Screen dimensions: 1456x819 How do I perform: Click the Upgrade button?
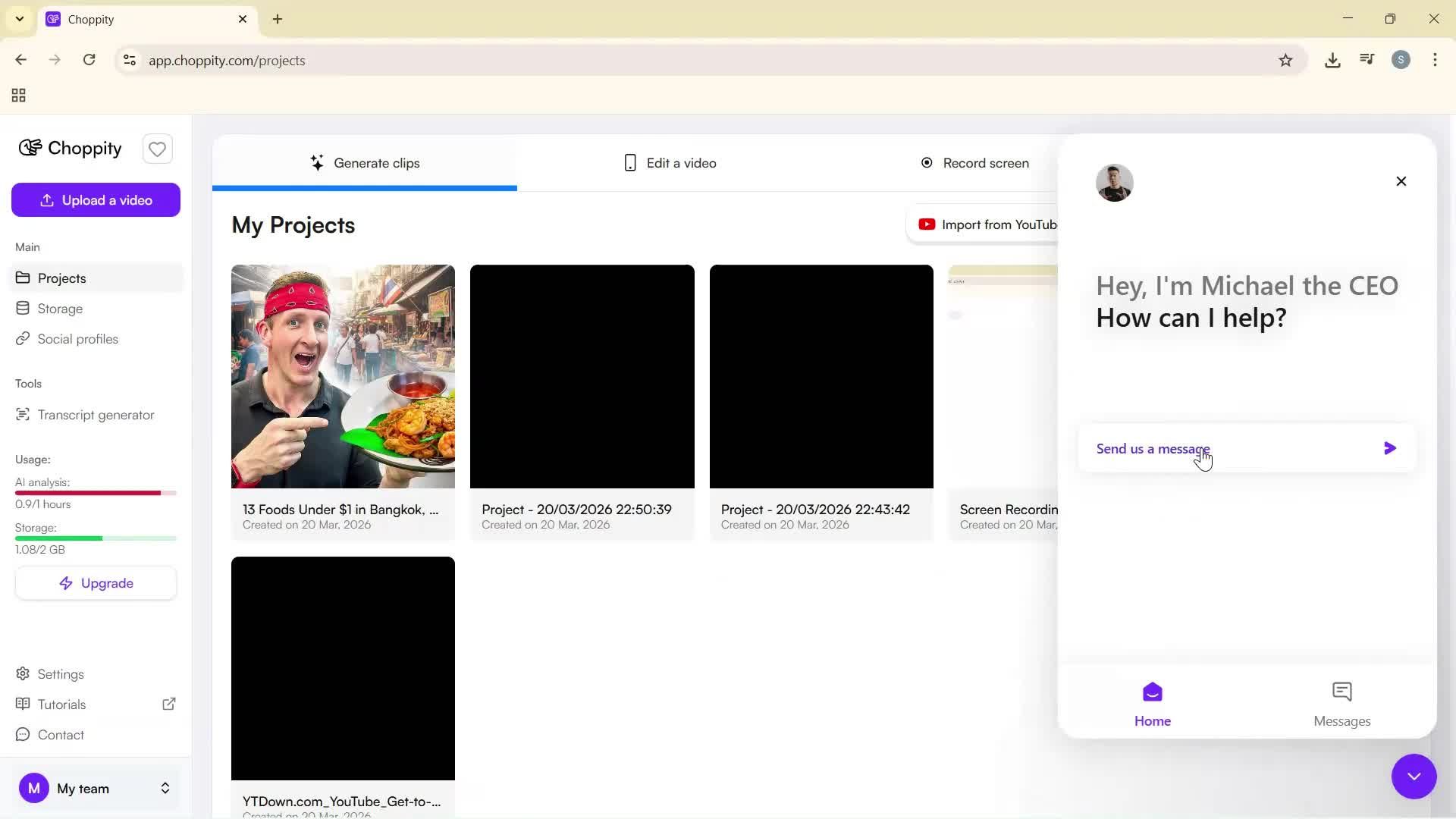coord(96,582)
